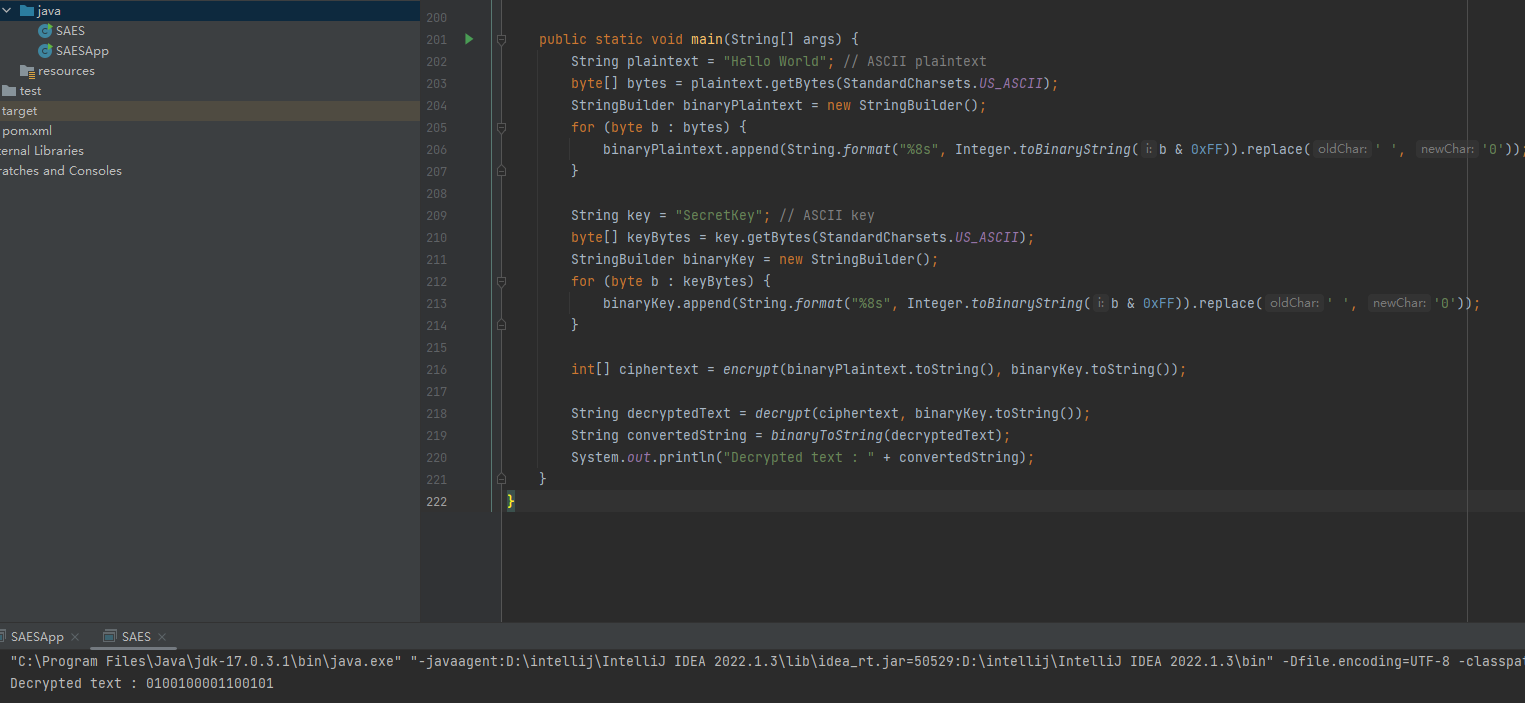Fold the main method at line 201
Screen dimensions: 1525x703
click(x=501, y=38)
